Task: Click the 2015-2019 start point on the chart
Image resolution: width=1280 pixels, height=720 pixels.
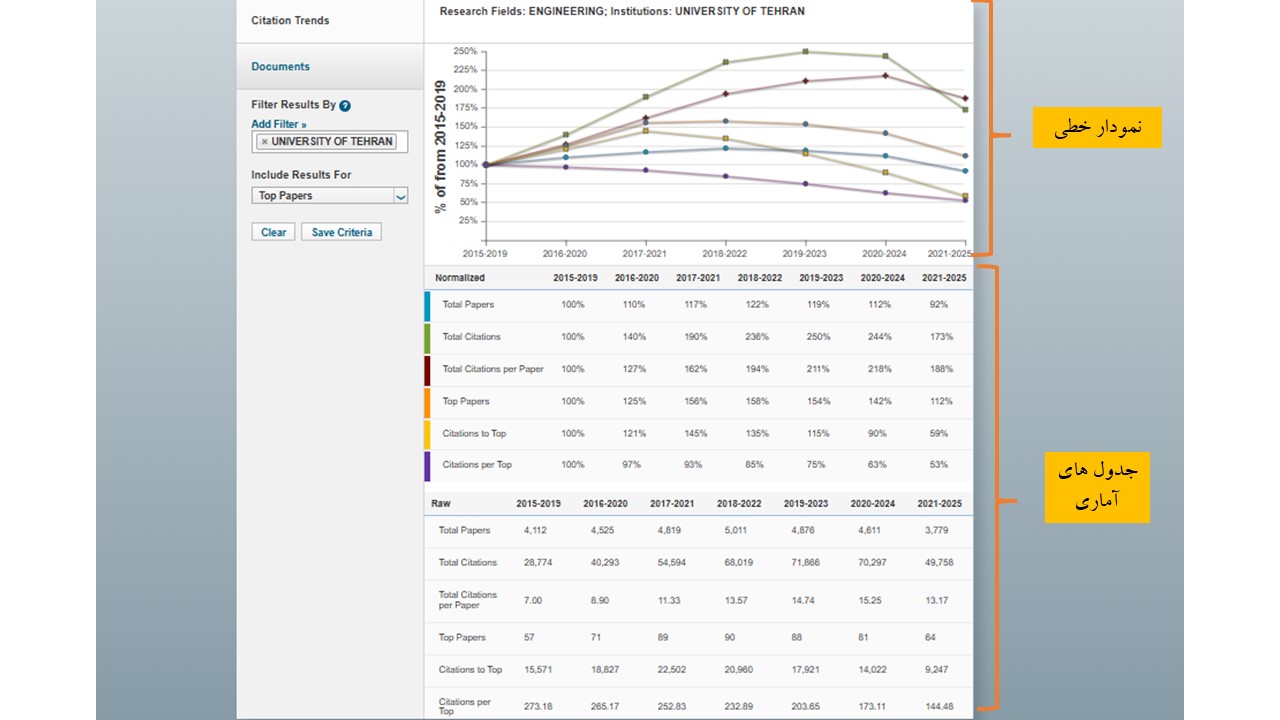Action: 486,165
